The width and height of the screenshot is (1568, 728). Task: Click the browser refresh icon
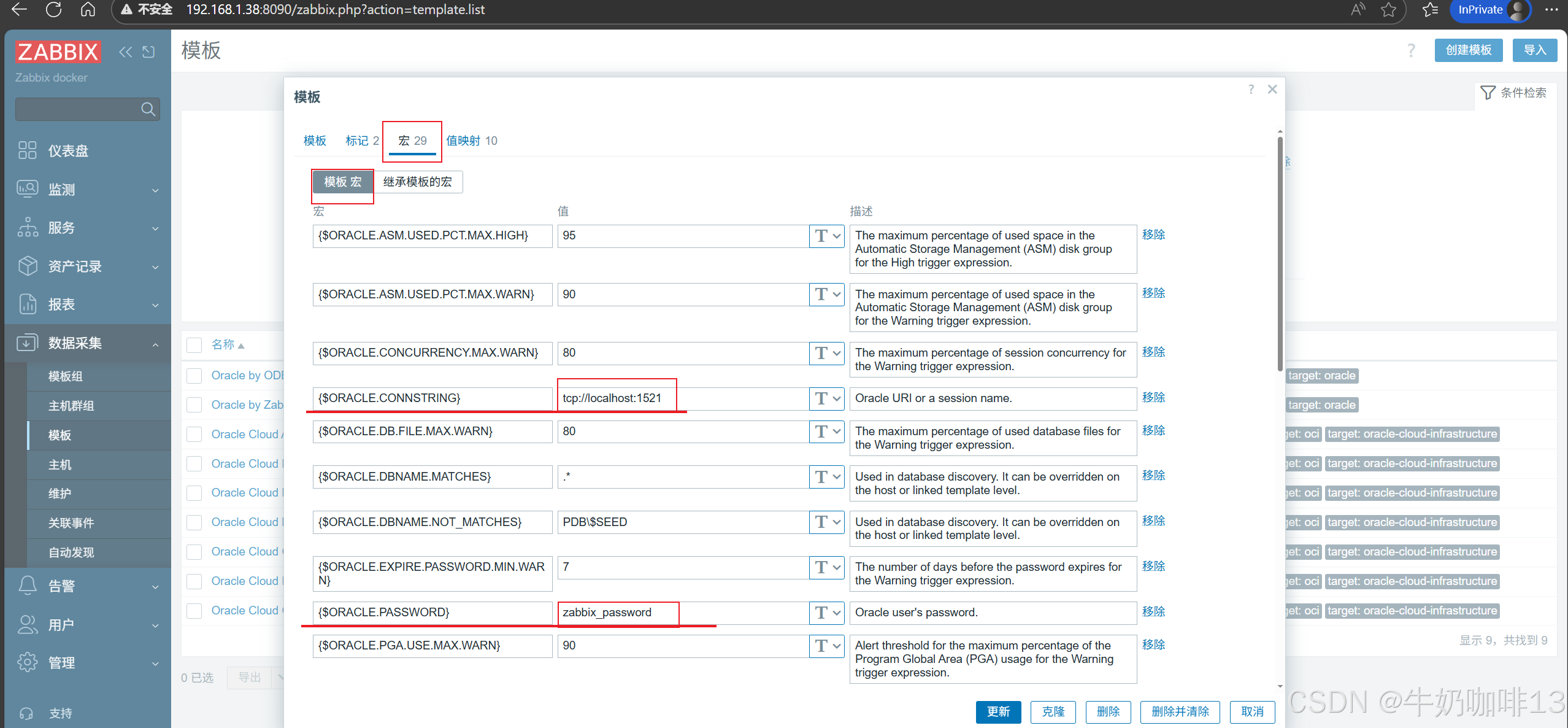click(54, 10)
